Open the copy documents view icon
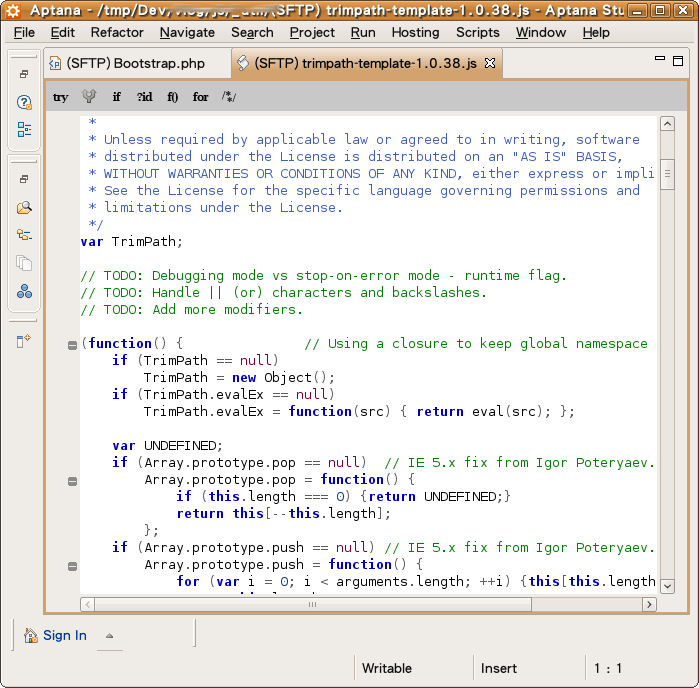This screenshot has height=688, width=699. pyautogui.click(x=24, y=263)
